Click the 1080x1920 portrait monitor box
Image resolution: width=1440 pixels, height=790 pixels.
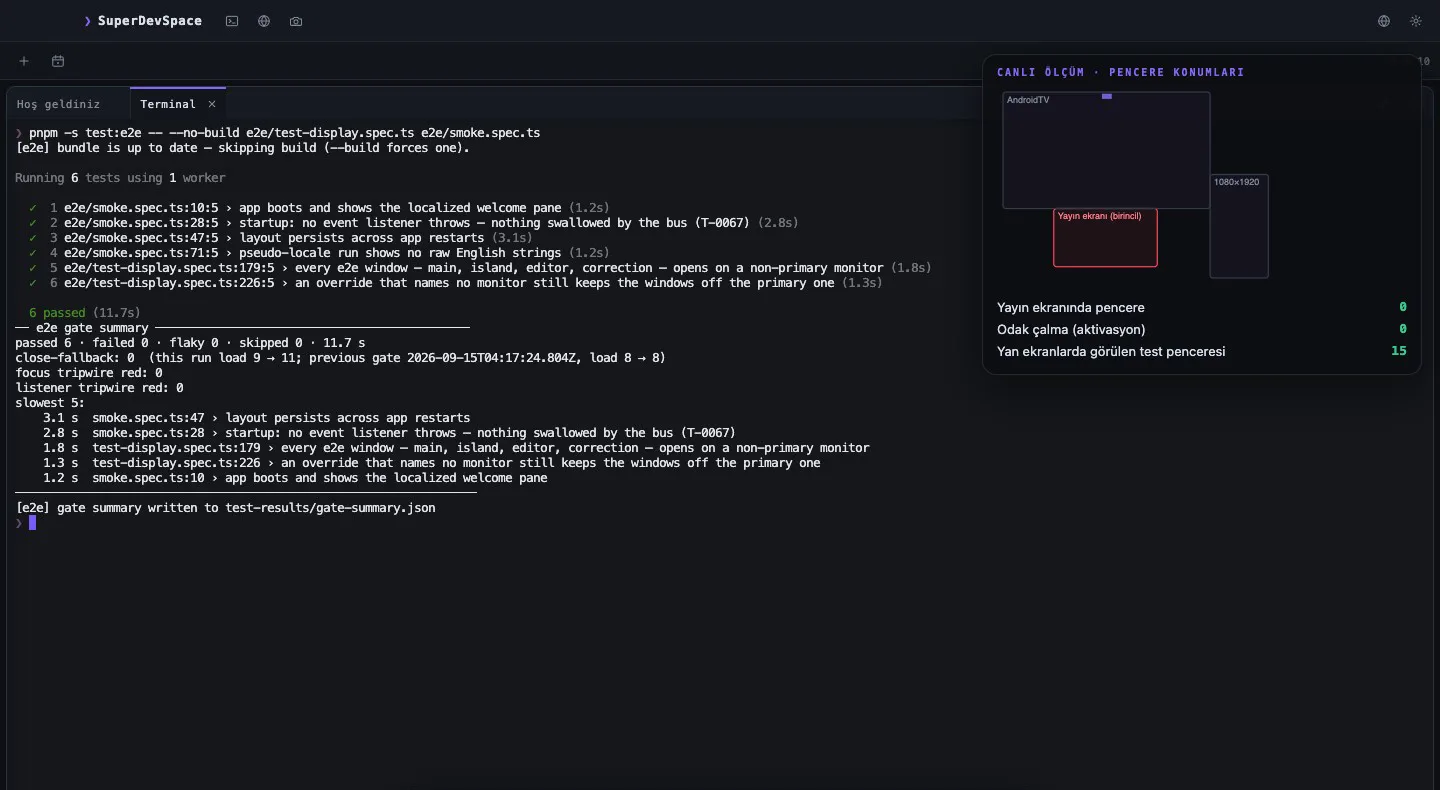pyautogui.click(x=1239, y=226)
